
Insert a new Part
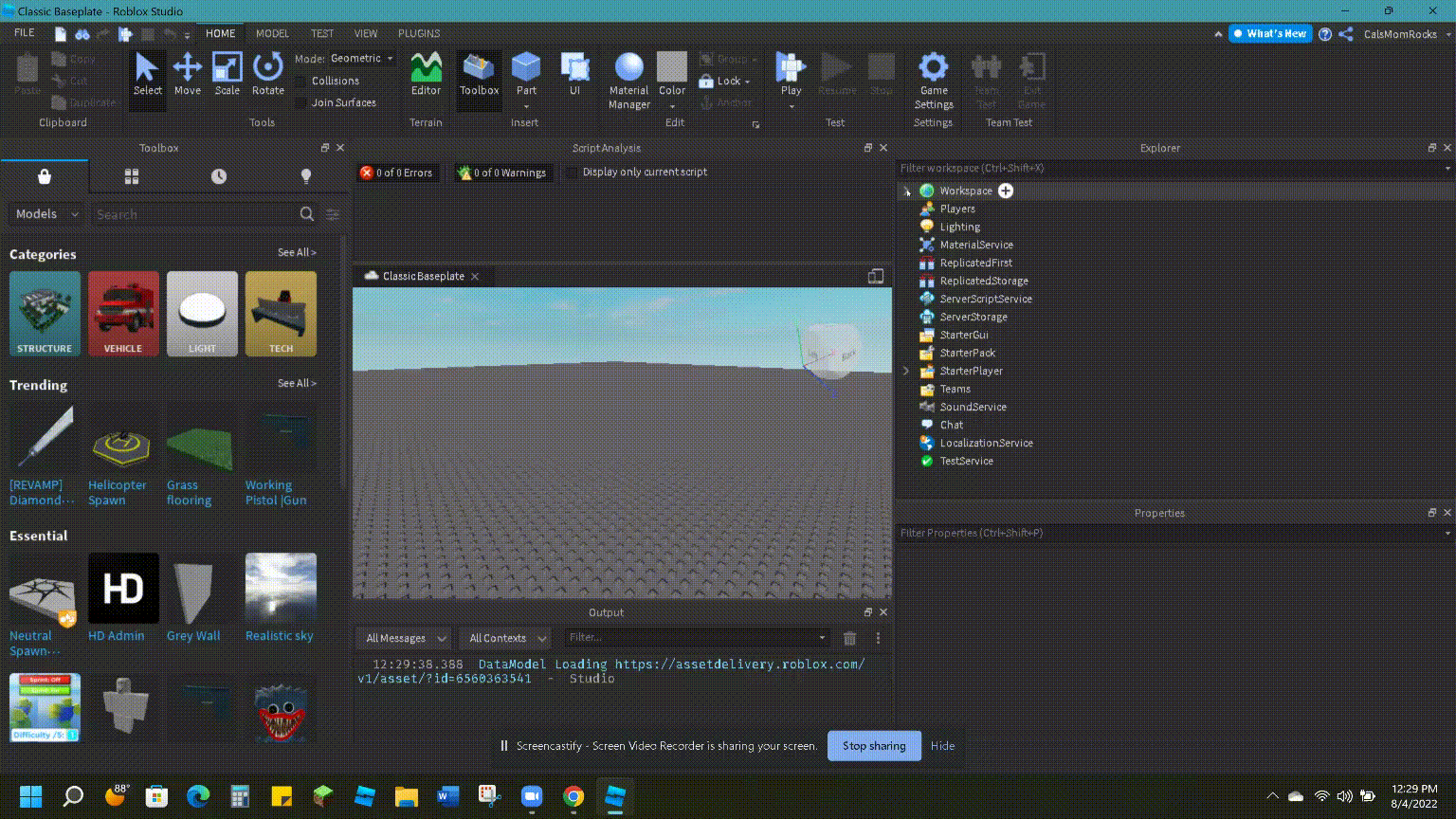[526, 76]
